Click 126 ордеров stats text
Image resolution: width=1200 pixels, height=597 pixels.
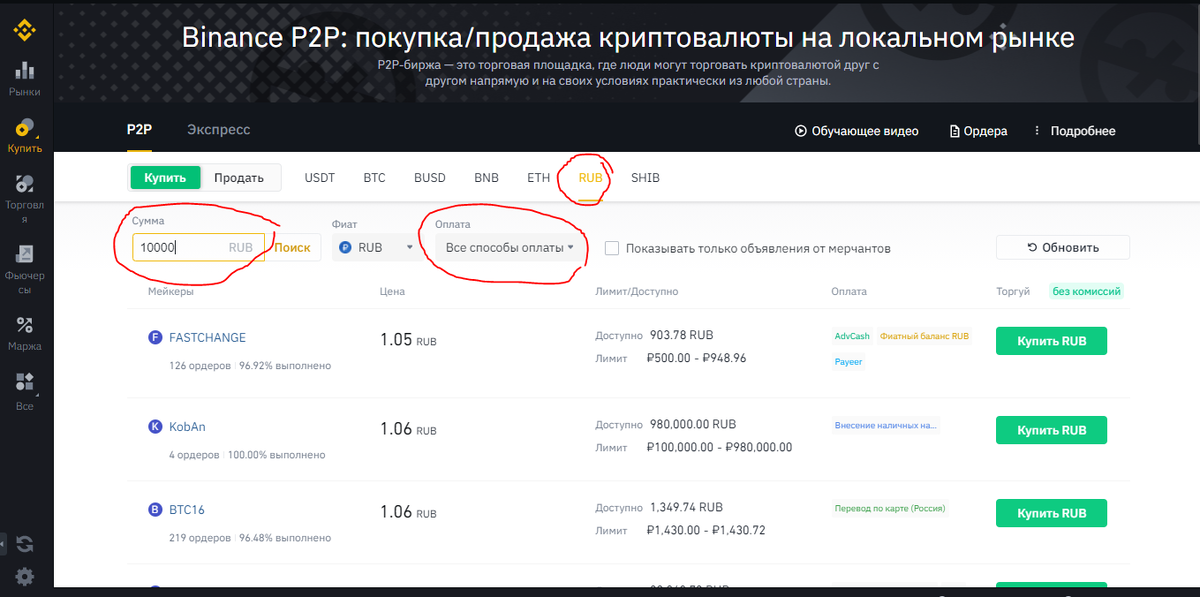(201, 365)
